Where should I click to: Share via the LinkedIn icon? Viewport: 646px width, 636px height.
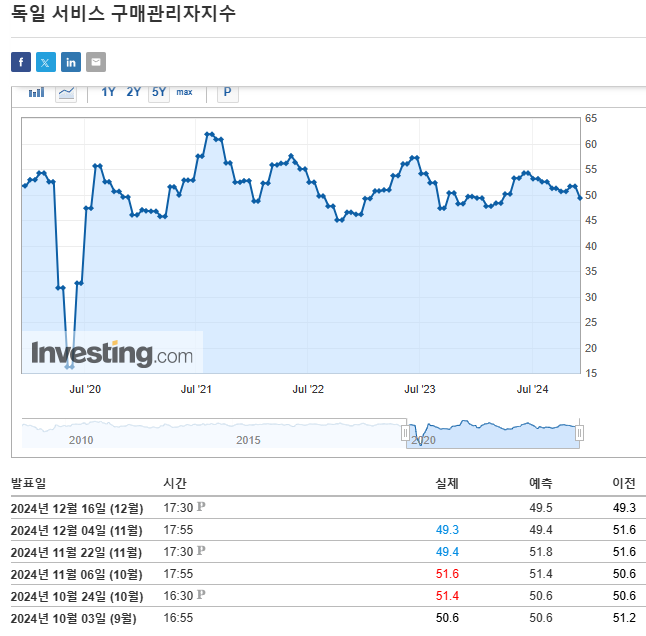tap(71, 62)
